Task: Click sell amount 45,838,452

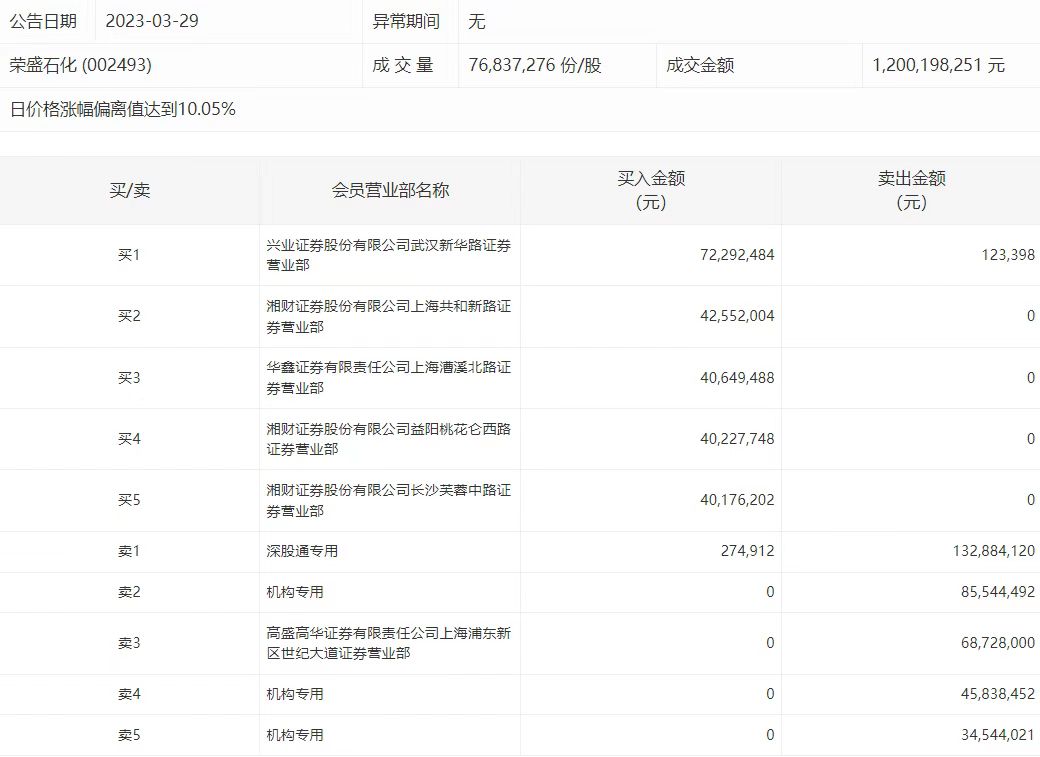Action: [998, 694]
